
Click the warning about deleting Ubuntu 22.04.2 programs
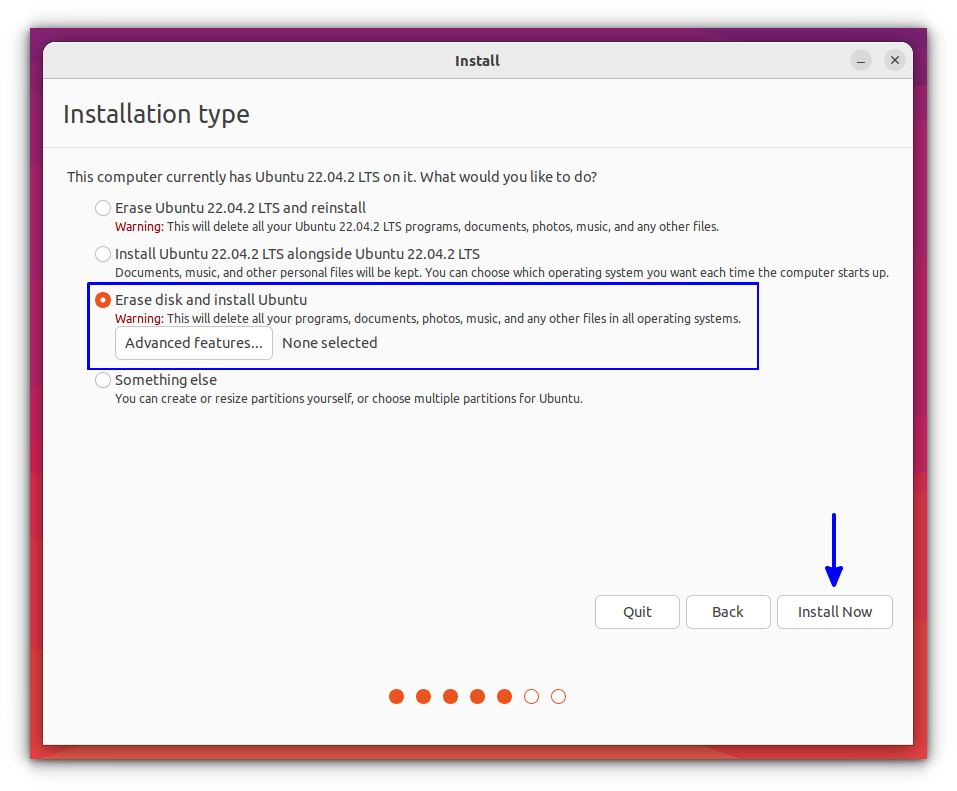pos(417,226)
